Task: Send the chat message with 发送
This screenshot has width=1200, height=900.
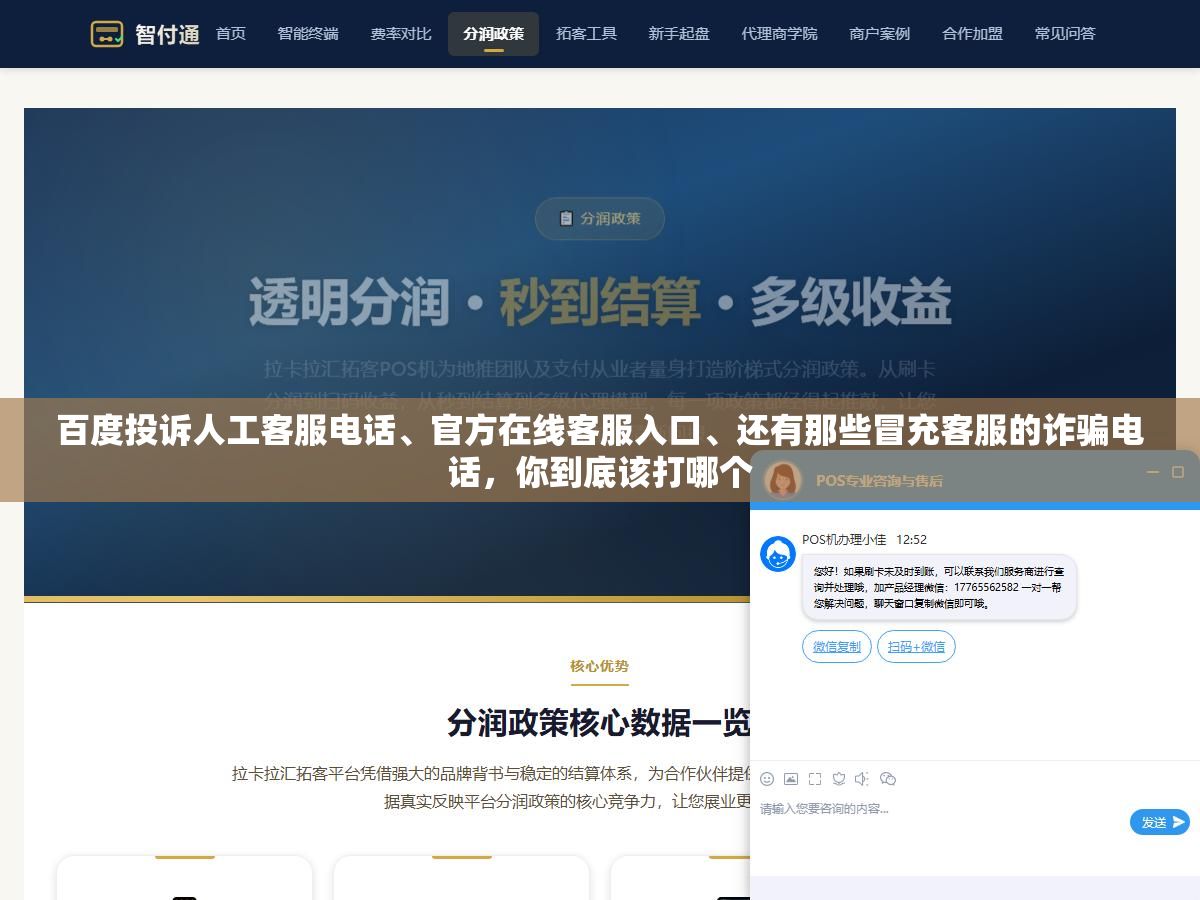Action: 1160,822
